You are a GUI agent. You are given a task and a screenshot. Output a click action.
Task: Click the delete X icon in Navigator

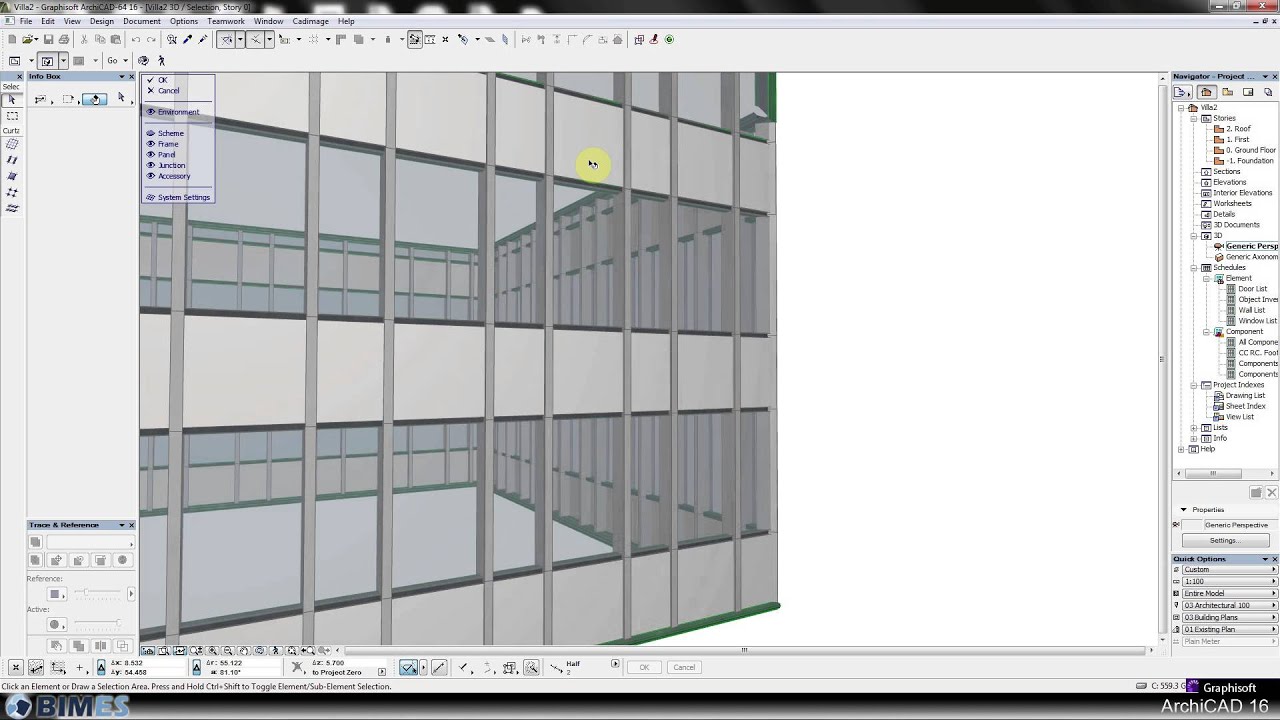[x=1272, y=493]
